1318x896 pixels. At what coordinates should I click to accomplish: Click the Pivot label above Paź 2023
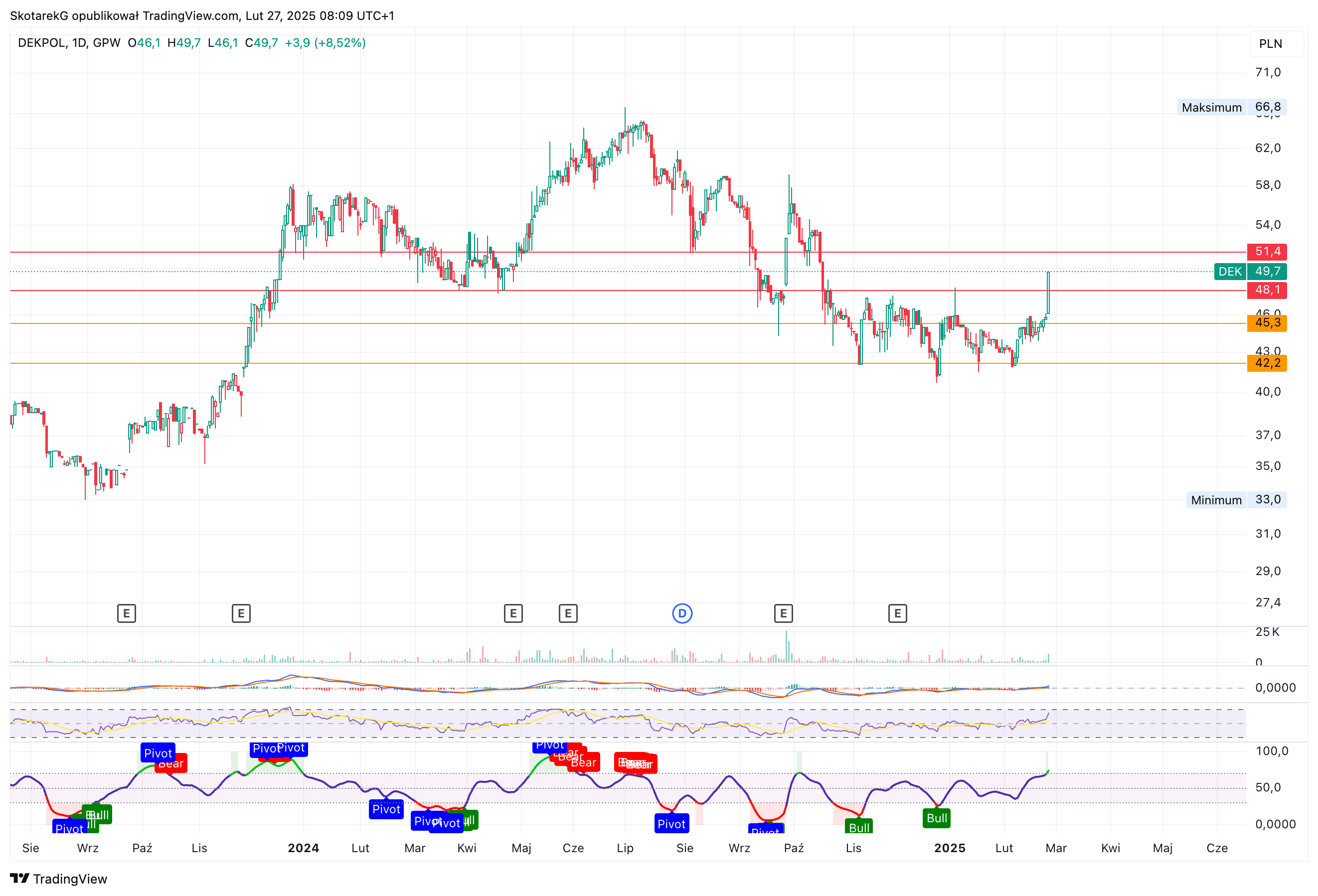click(158, 753)
